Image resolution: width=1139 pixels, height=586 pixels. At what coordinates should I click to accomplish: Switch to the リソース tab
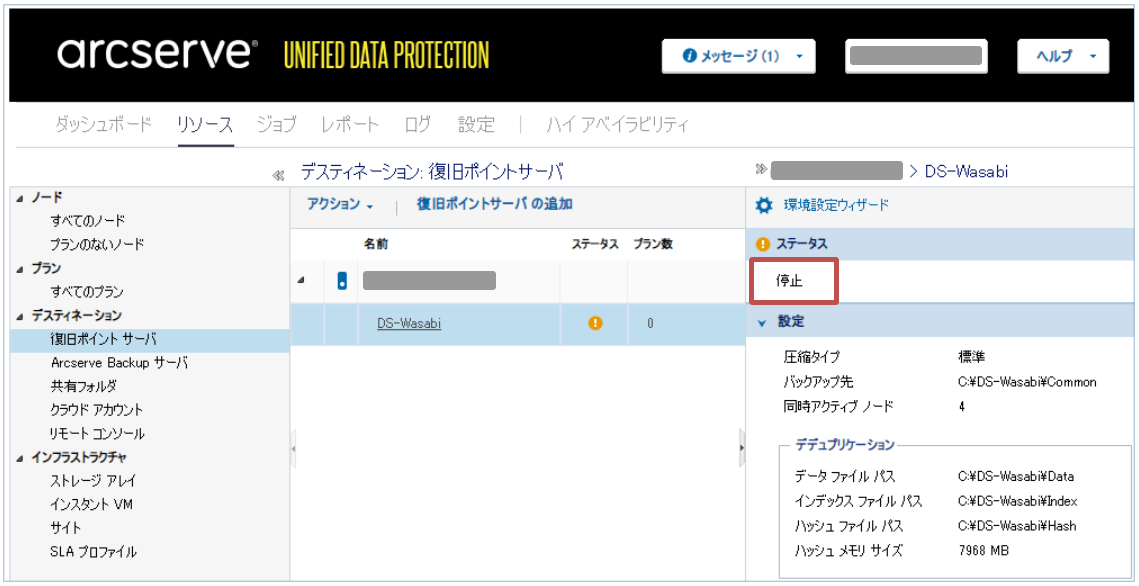click(x=206, y=125)
